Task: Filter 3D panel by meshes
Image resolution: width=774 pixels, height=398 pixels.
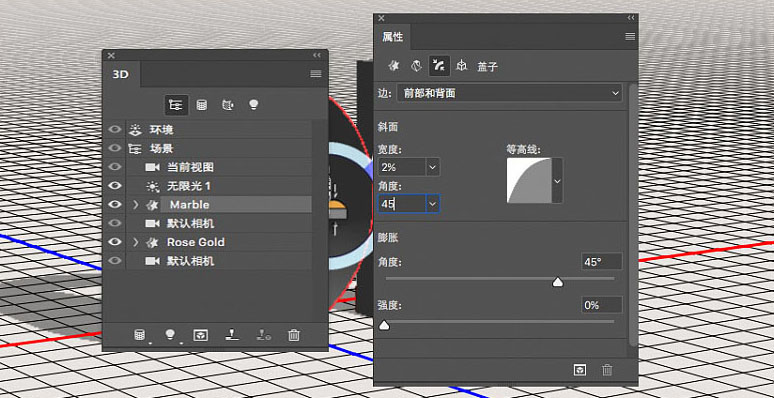Action: tap(202, 105)
